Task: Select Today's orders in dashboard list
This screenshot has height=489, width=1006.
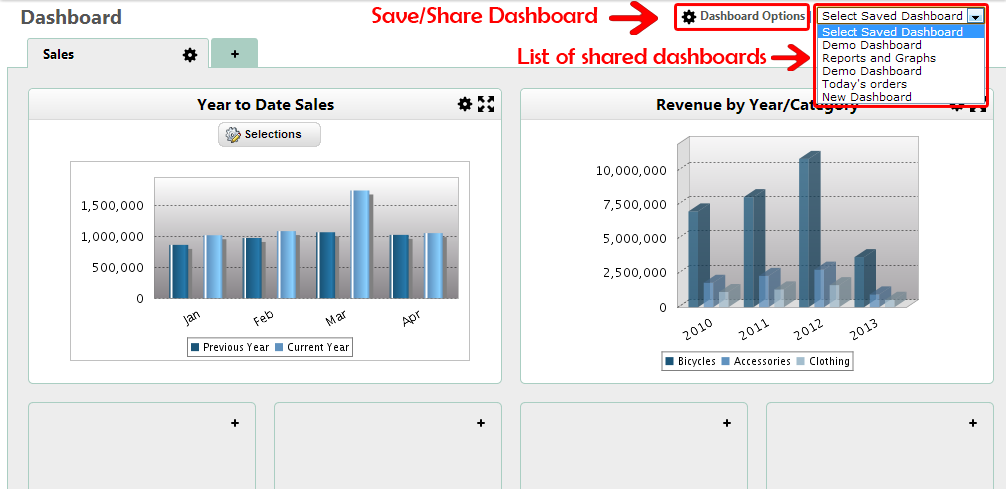Action: click(864, 84)
